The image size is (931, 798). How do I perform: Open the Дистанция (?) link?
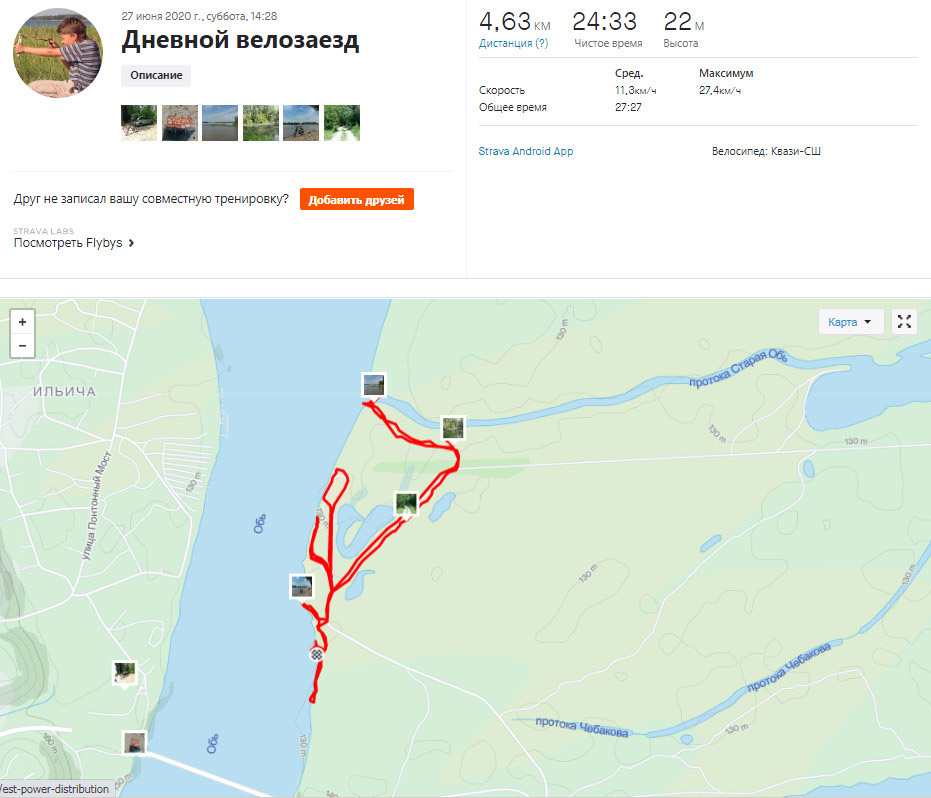[514, 43]
